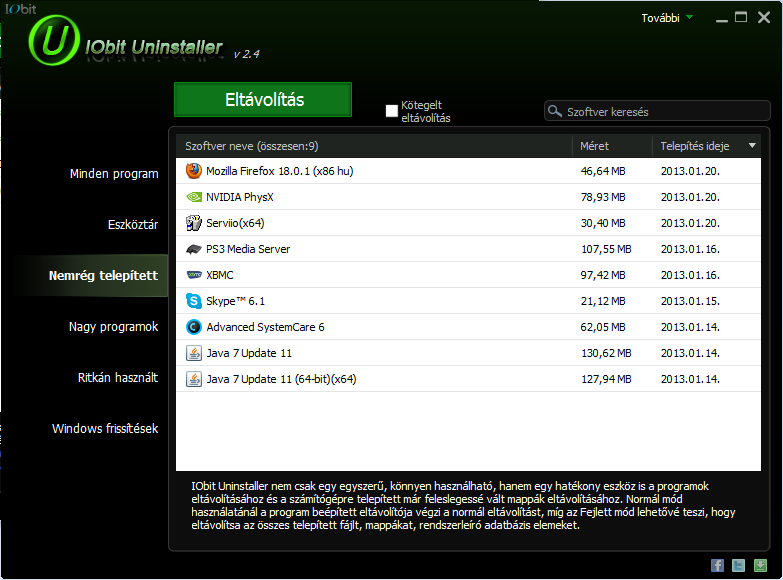
Task: Click the 127,94 MB size cell
Action: coord(606,379)
